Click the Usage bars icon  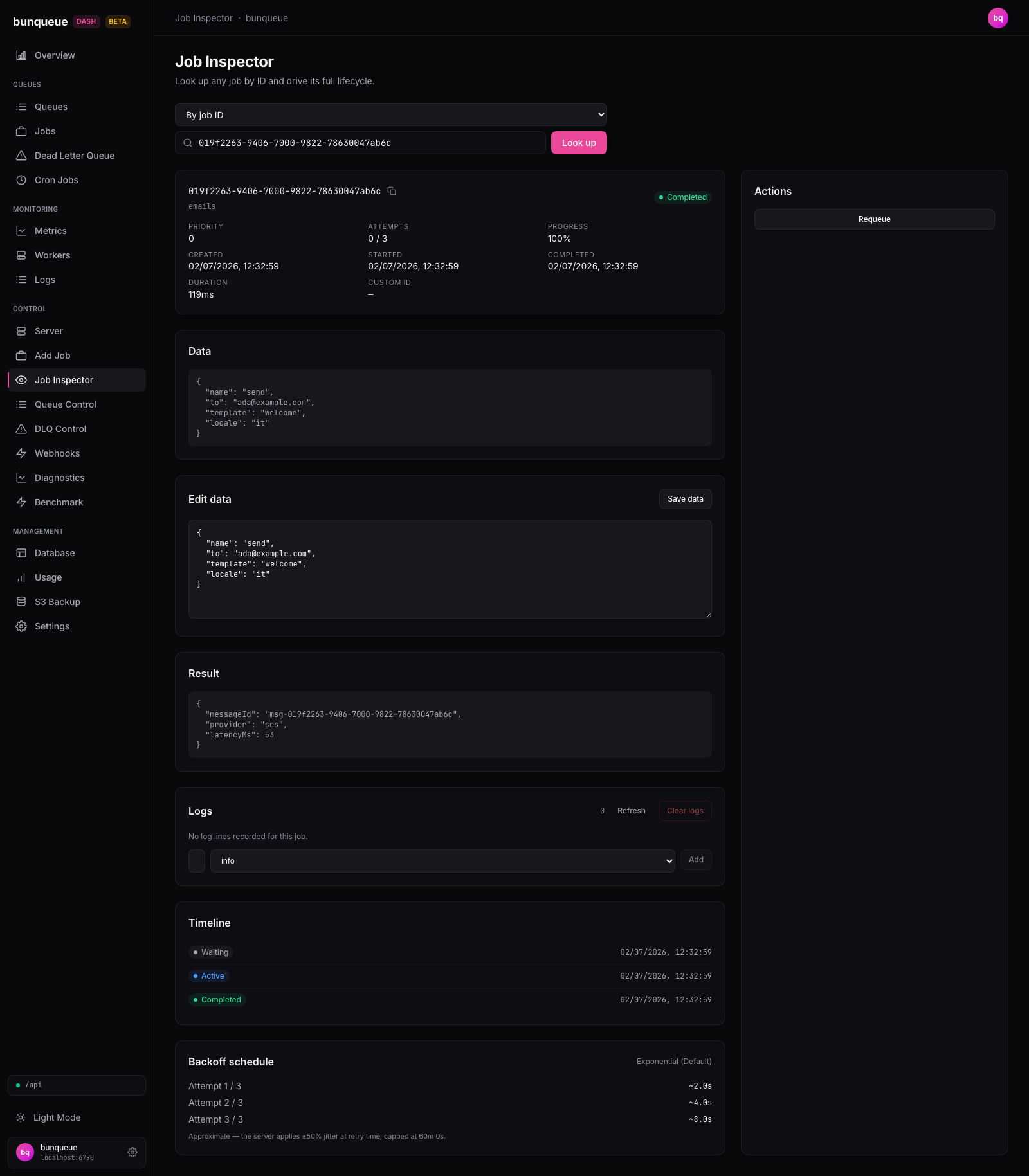pos(21,577)
